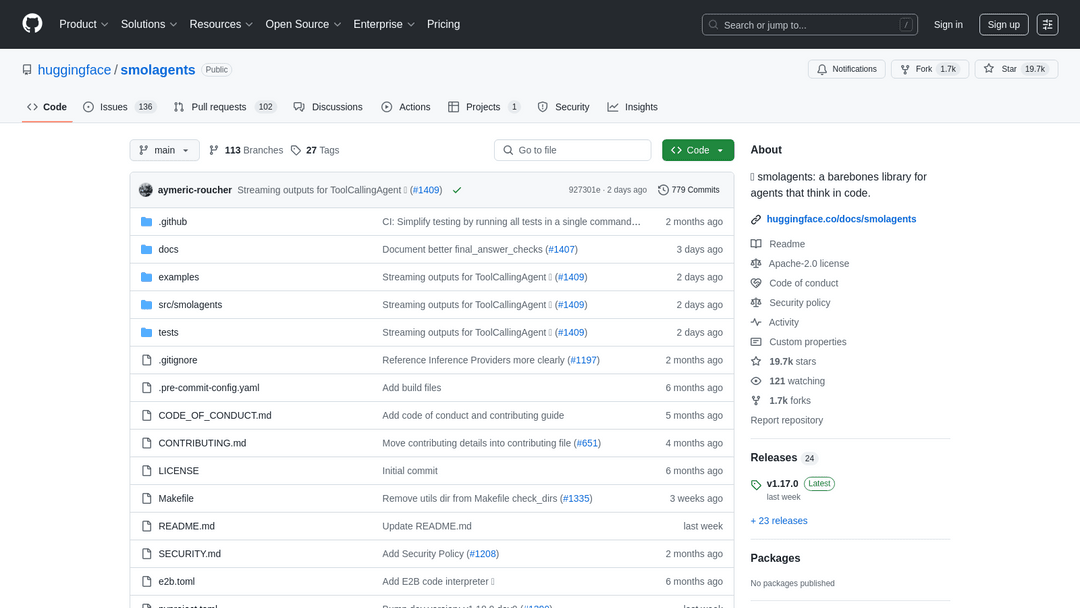Click the eye icon next to watching
This screenshot has width=1080, height=608.
coord(756,381)
